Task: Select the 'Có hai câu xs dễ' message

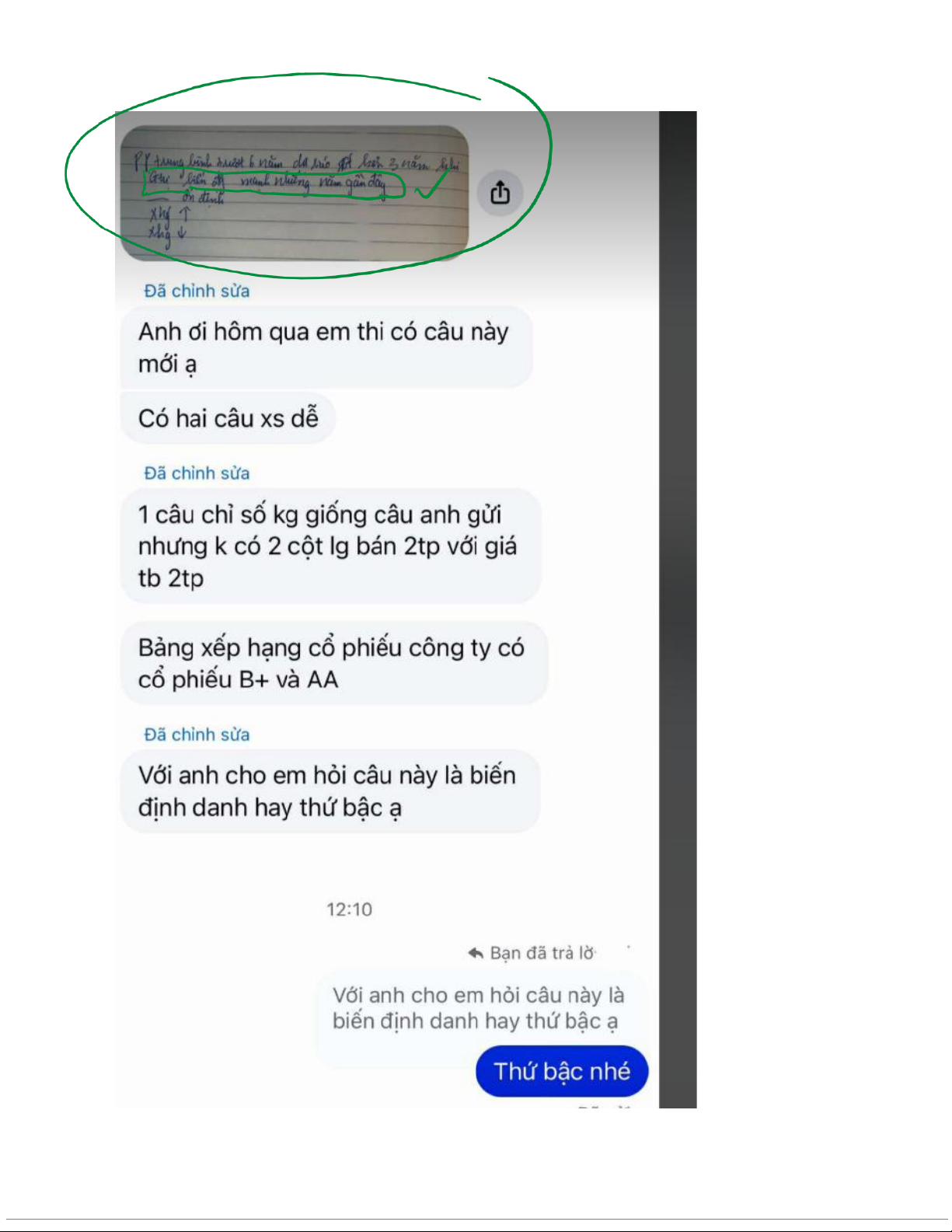Action: click(228, 418)
